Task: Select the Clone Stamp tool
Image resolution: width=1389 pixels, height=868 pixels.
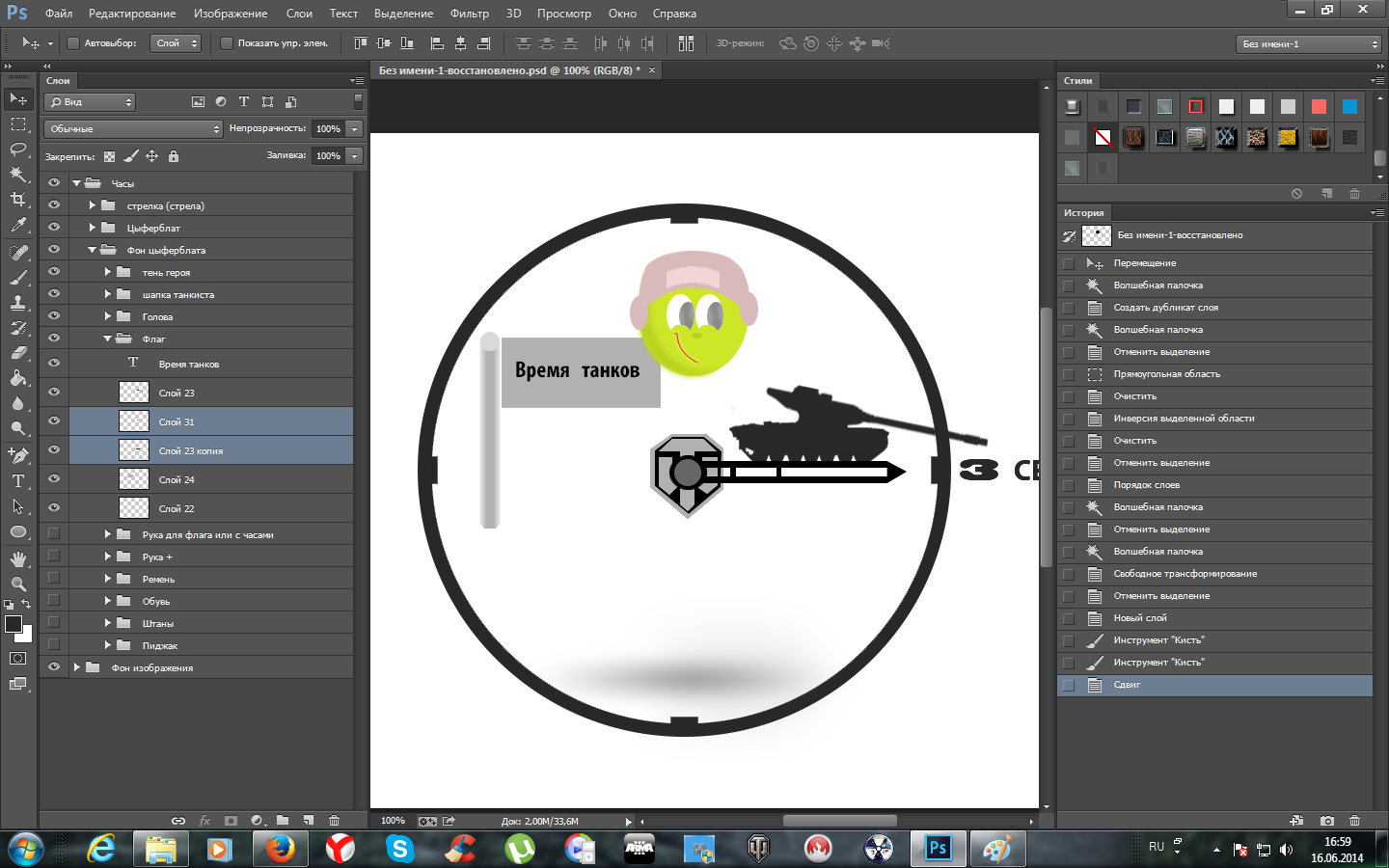Action: point(18,303)
